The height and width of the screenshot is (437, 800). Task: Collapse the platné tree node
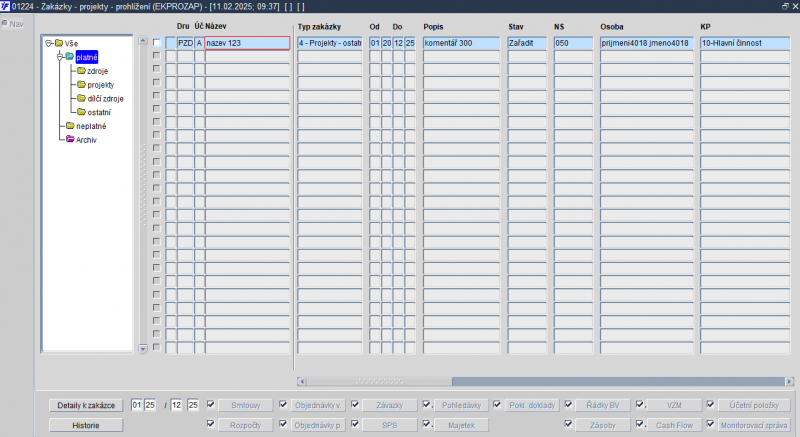[60, 57]
